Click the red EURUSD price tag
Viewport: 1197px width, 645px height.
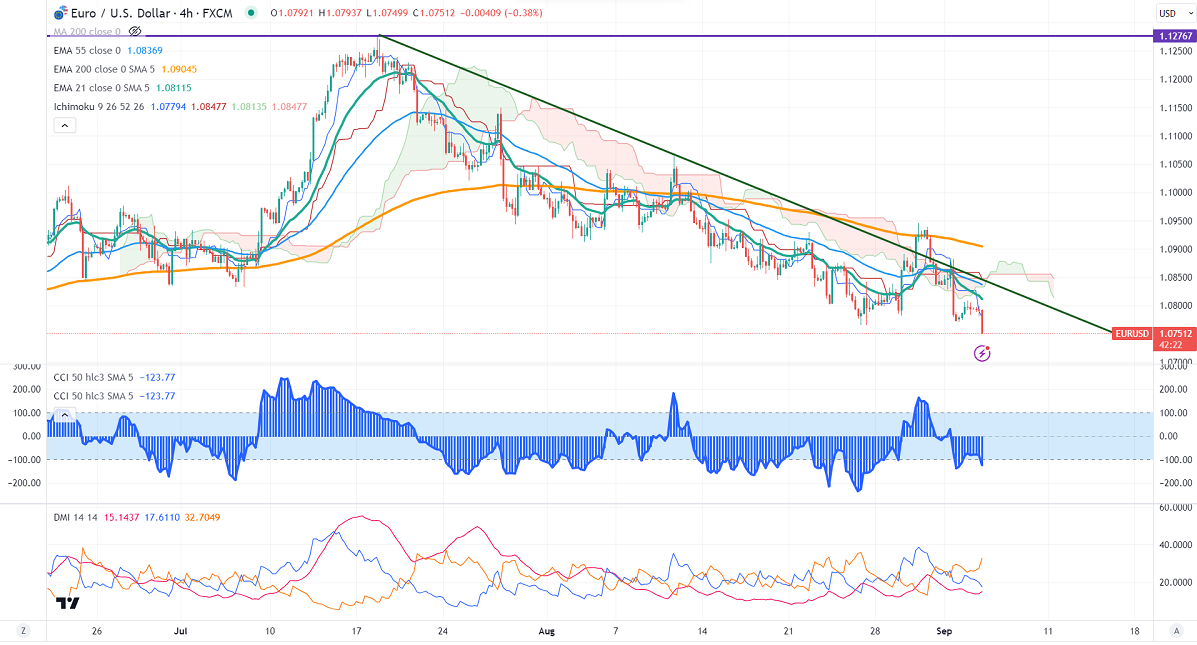point(1131,334)
